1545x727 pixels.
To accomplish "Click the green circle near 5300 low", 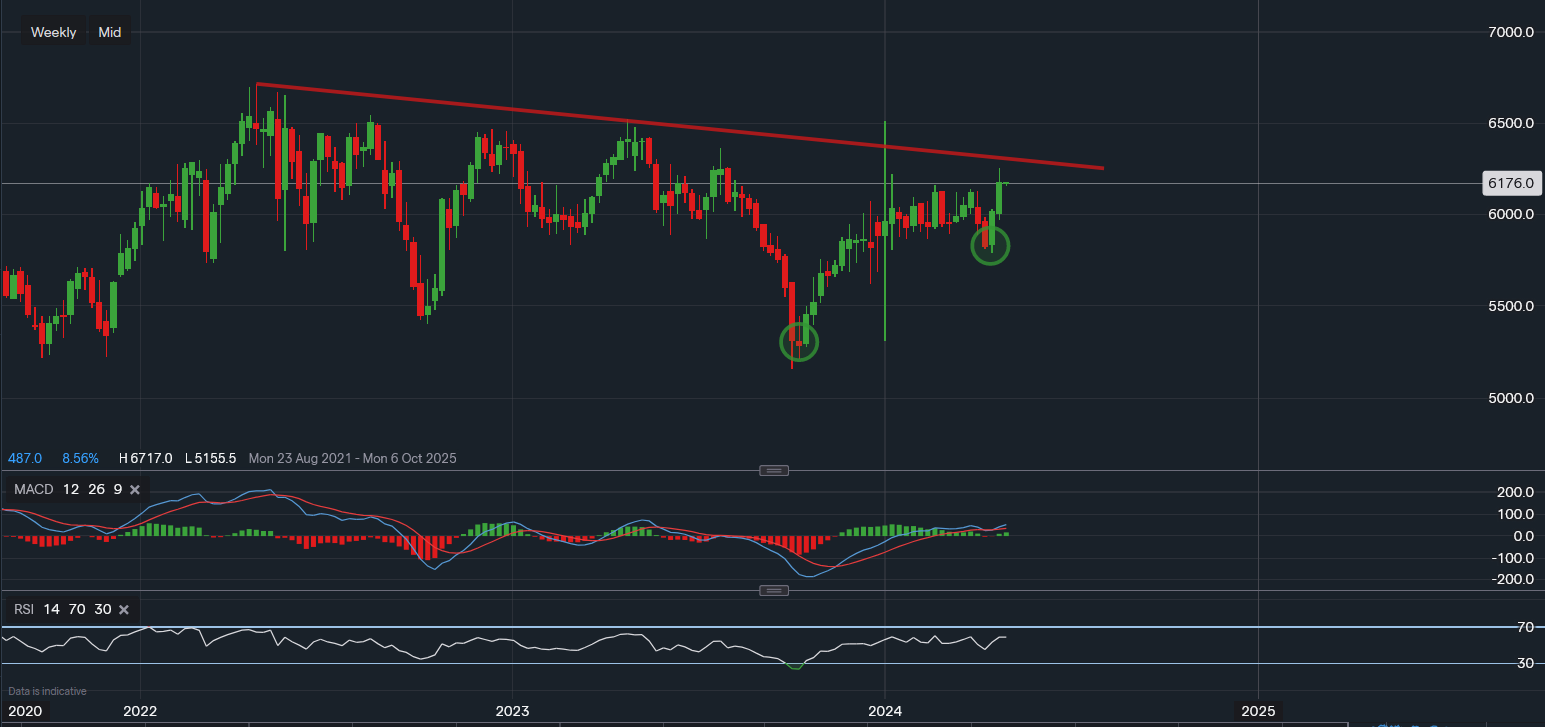I will pyautogui.click(x=799, y=342).
